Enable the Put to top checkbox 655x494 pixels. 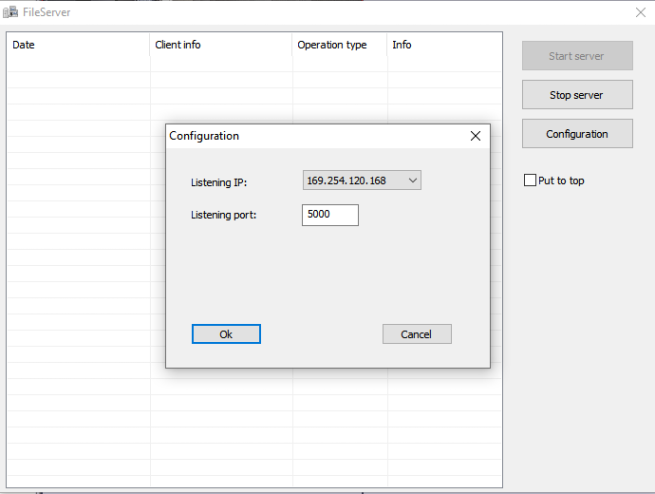tap(531, 181)
